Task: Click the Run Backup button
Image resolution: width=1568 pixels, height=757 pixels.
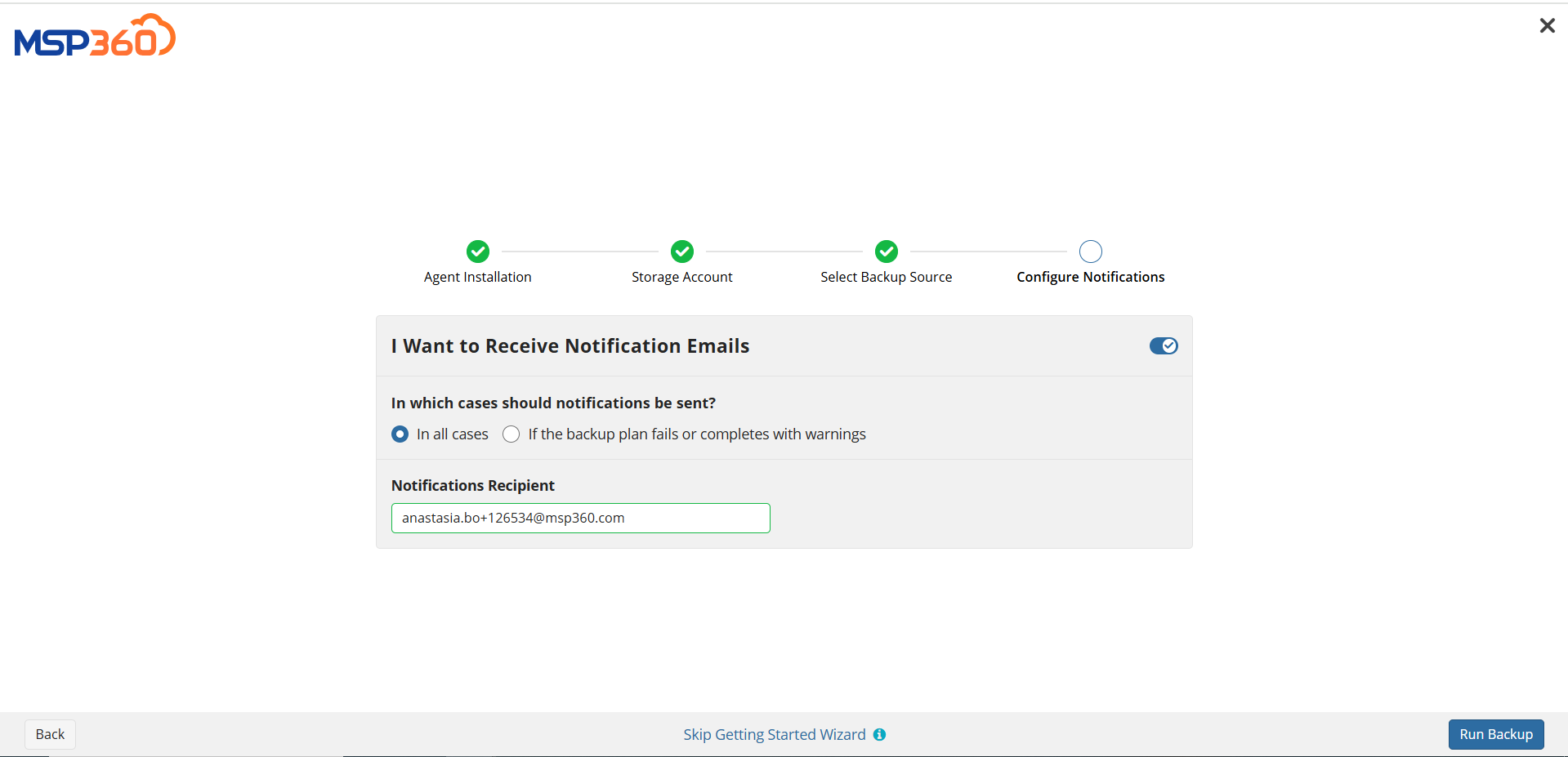Action: (1495, 734)
